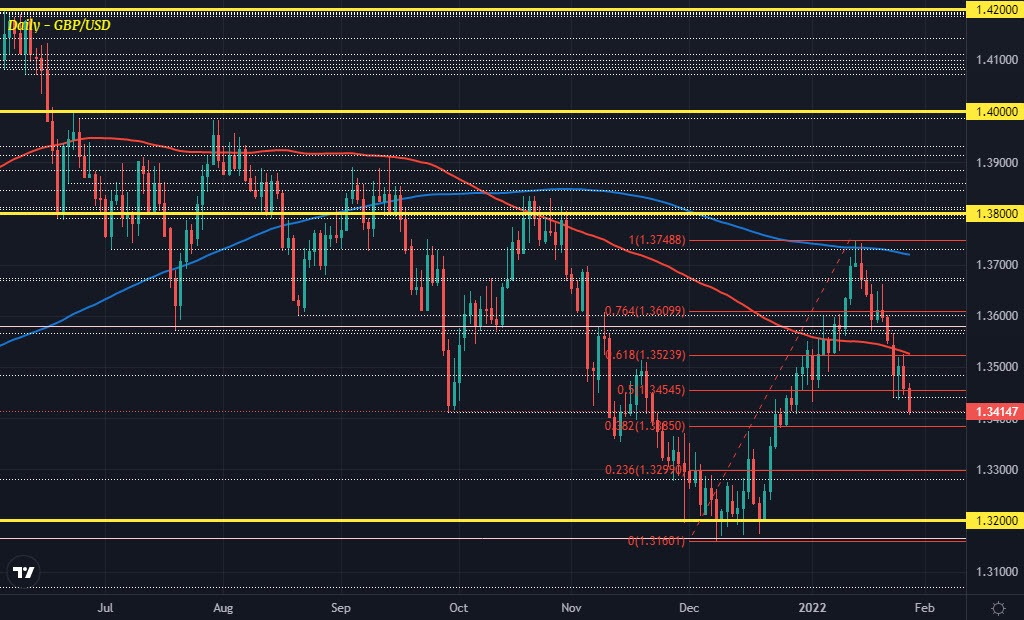Select the Fibonacci 0.236(1.32990) level label

click(x=645, y=470)
